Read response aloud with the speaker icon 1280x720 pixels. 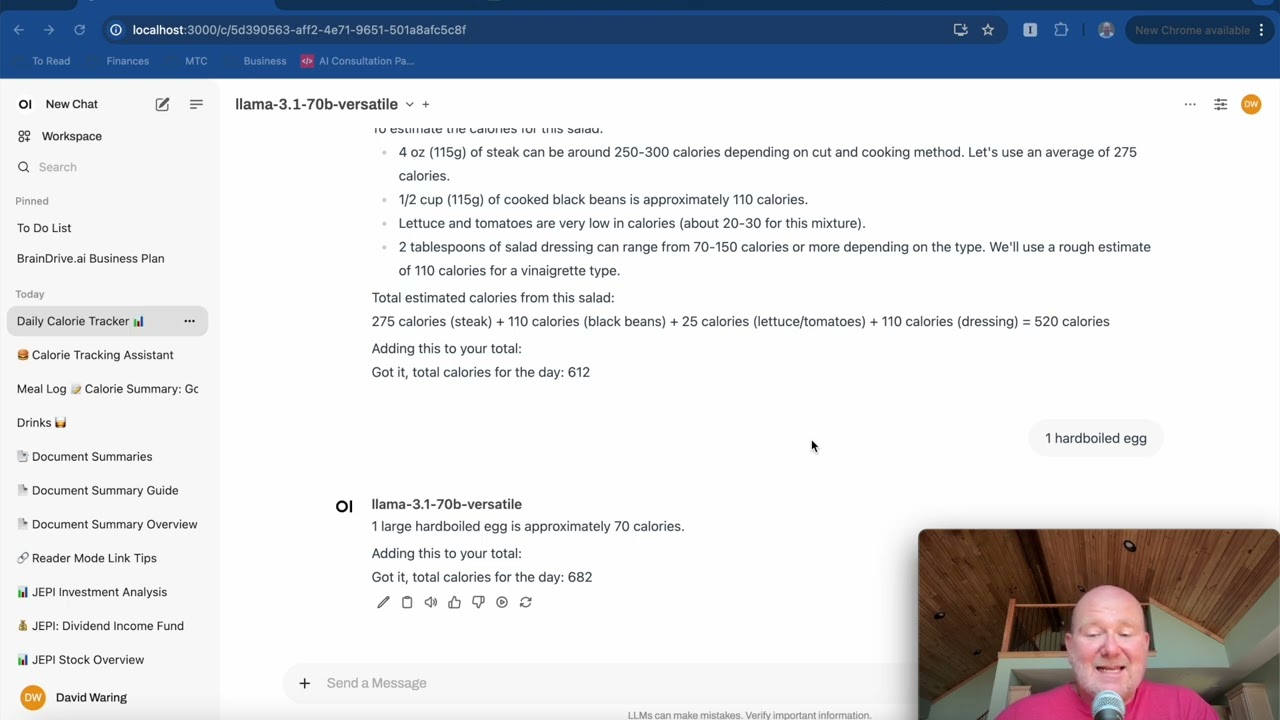[431, 602]
